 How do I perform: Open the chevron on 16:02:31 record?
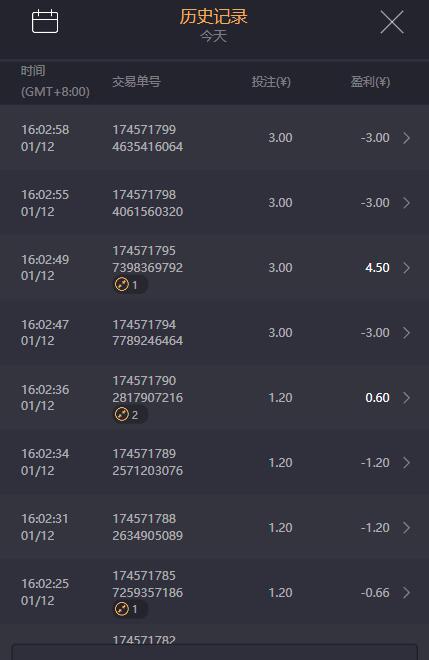click(406, 527)
